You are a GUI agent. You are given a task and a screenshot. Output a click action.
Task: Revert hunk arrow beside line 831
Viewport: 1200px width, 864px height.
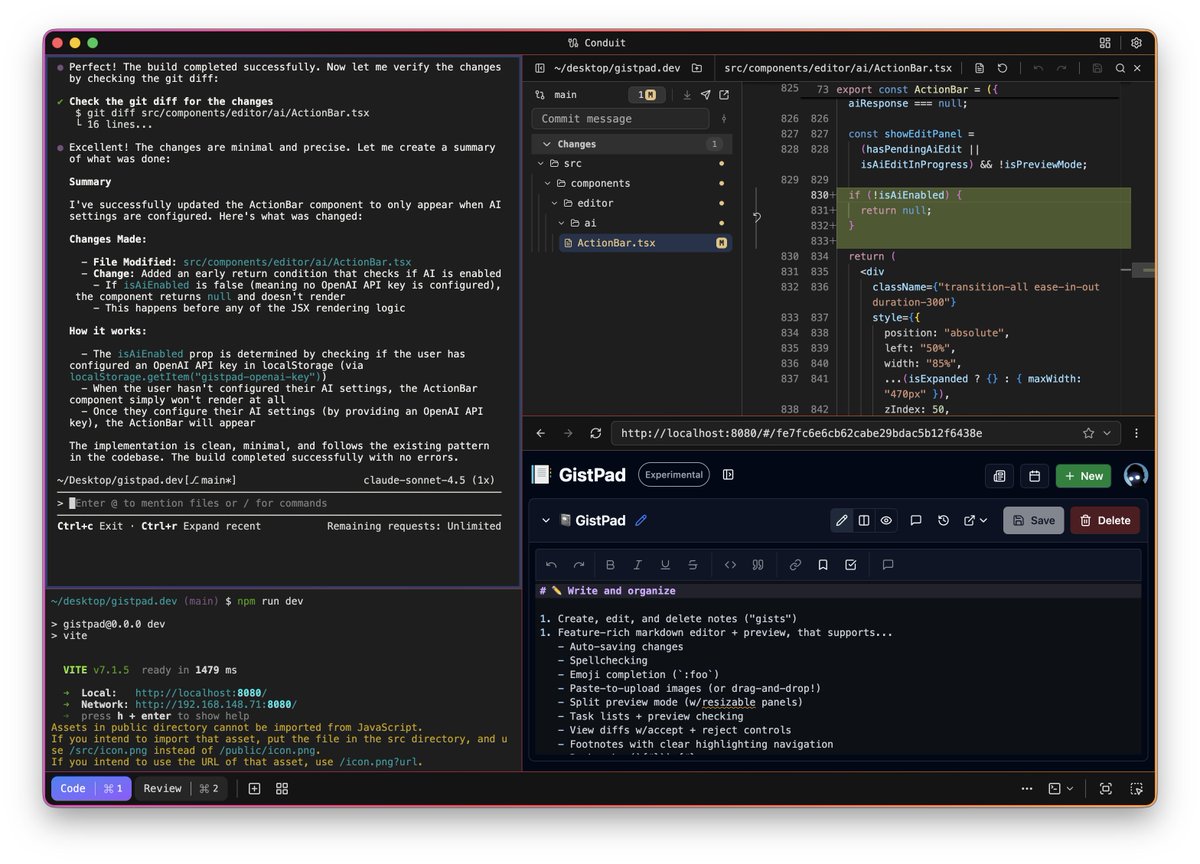click(x=757, y=216)
